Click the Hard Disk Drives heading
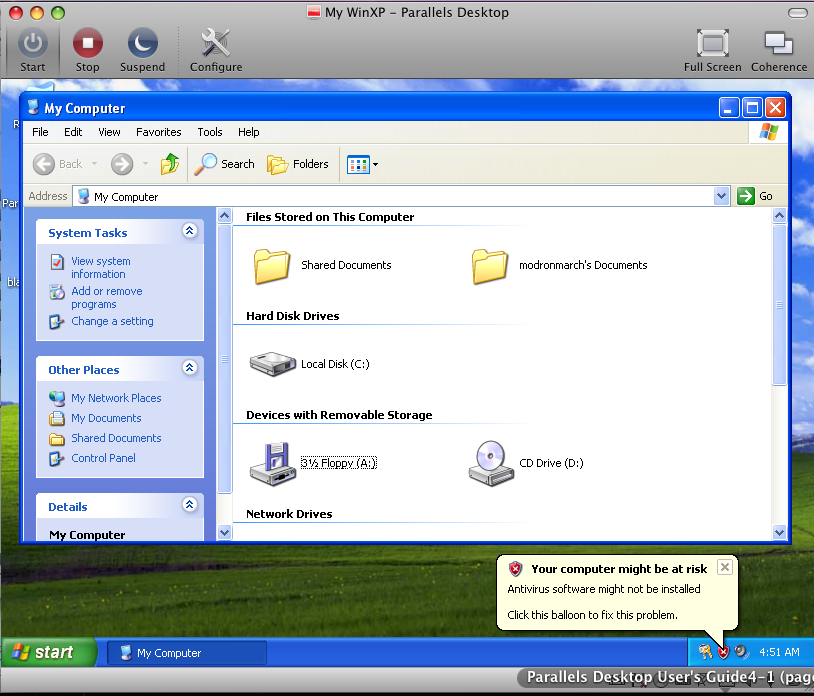This screenshot has height=696, width=814. [x=293, y=316]
